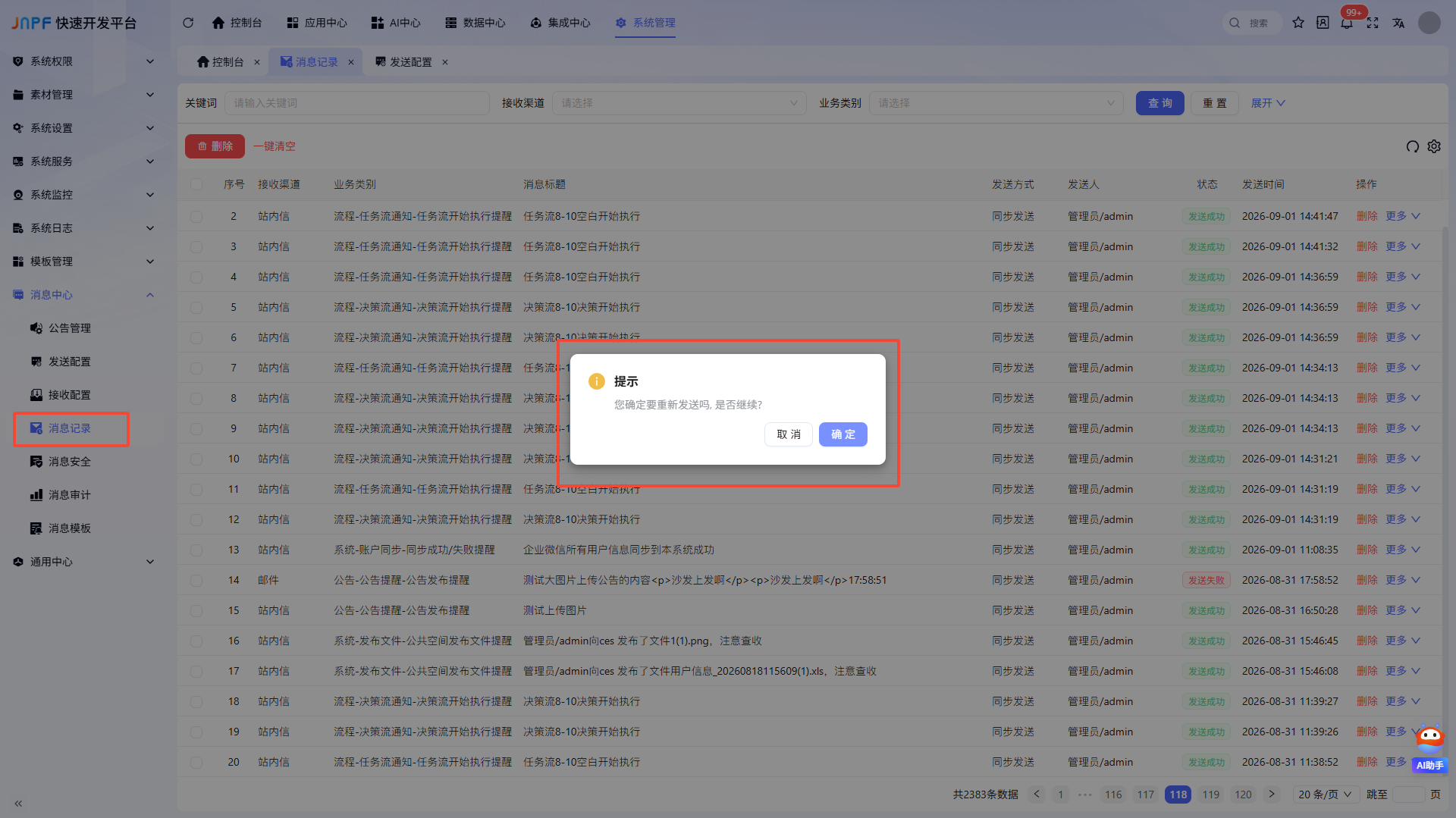Open the 业务类别 dropdown
Screen dimensions: 1456x818
[x=996, y=103]
